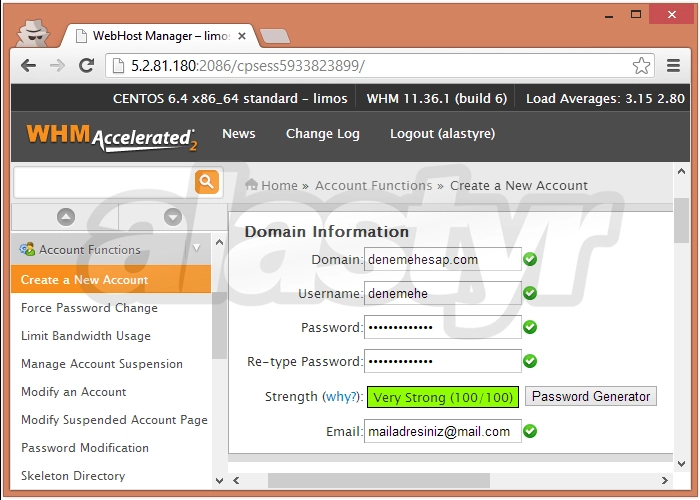700x500 pixels.
Task: Click the Very Strong (100/100) strength bar
Action: 443,397
